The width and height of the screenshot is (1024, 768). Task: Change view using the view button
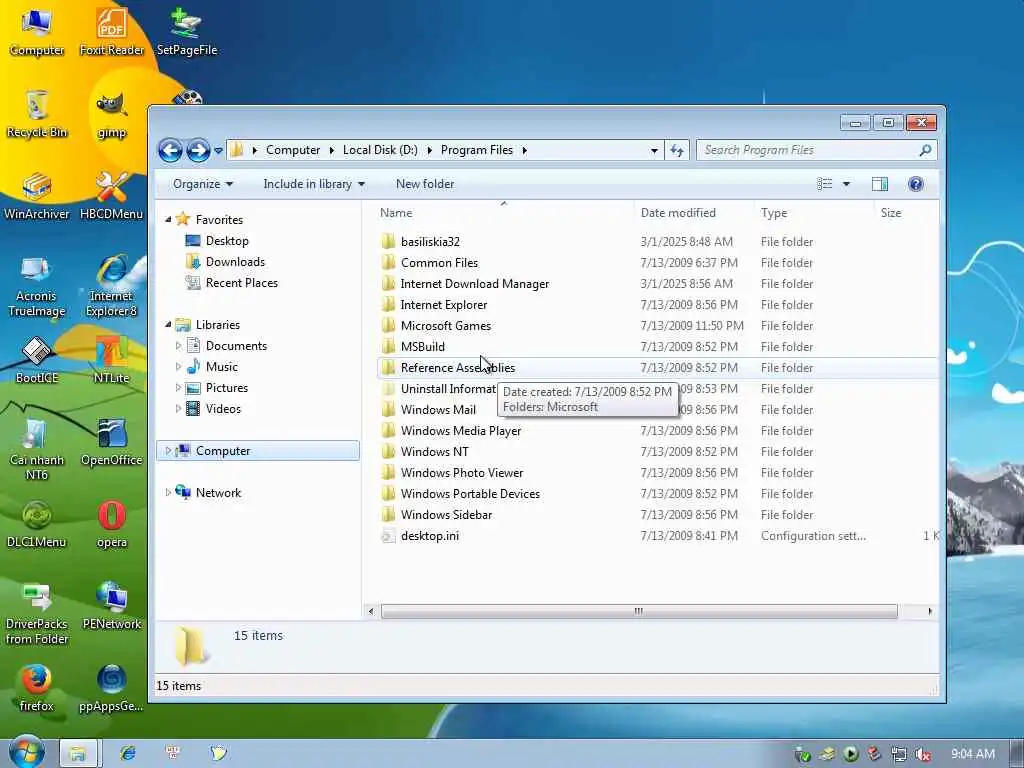click(x=825, y=184)
